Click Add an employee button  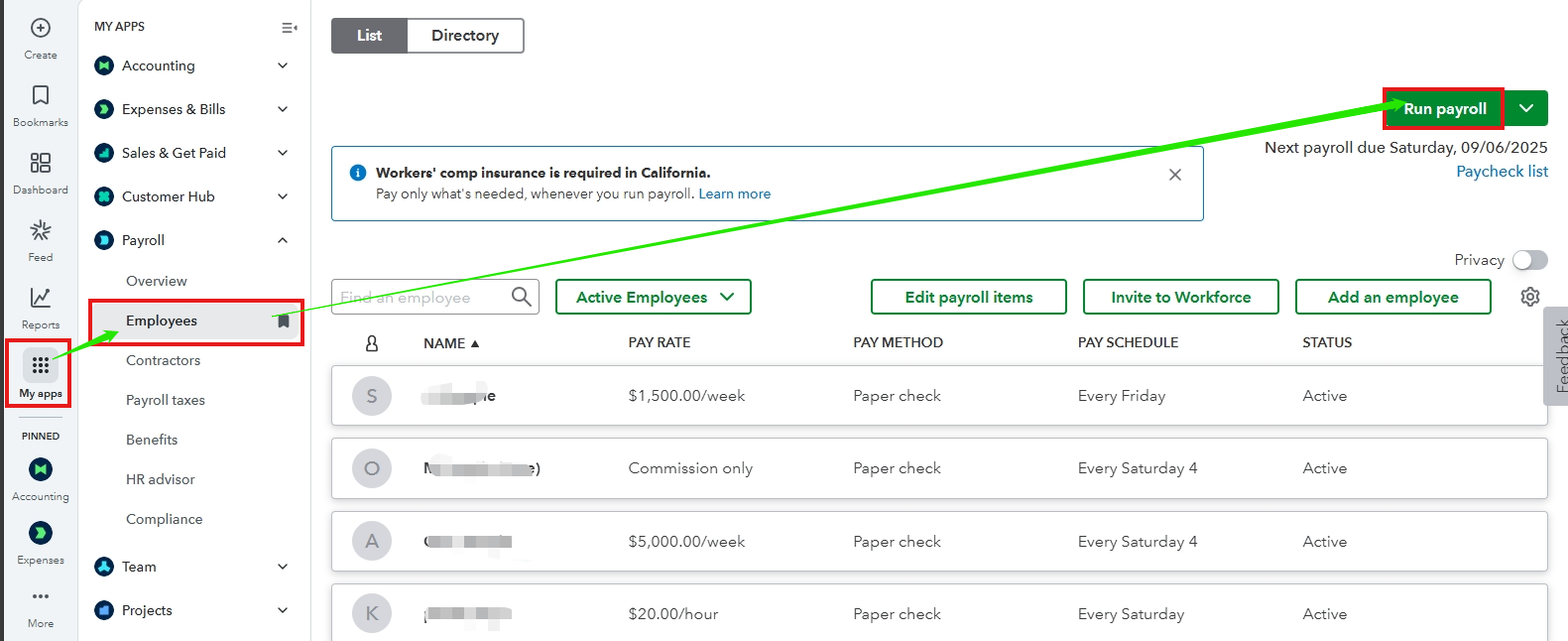point(1393,297)
